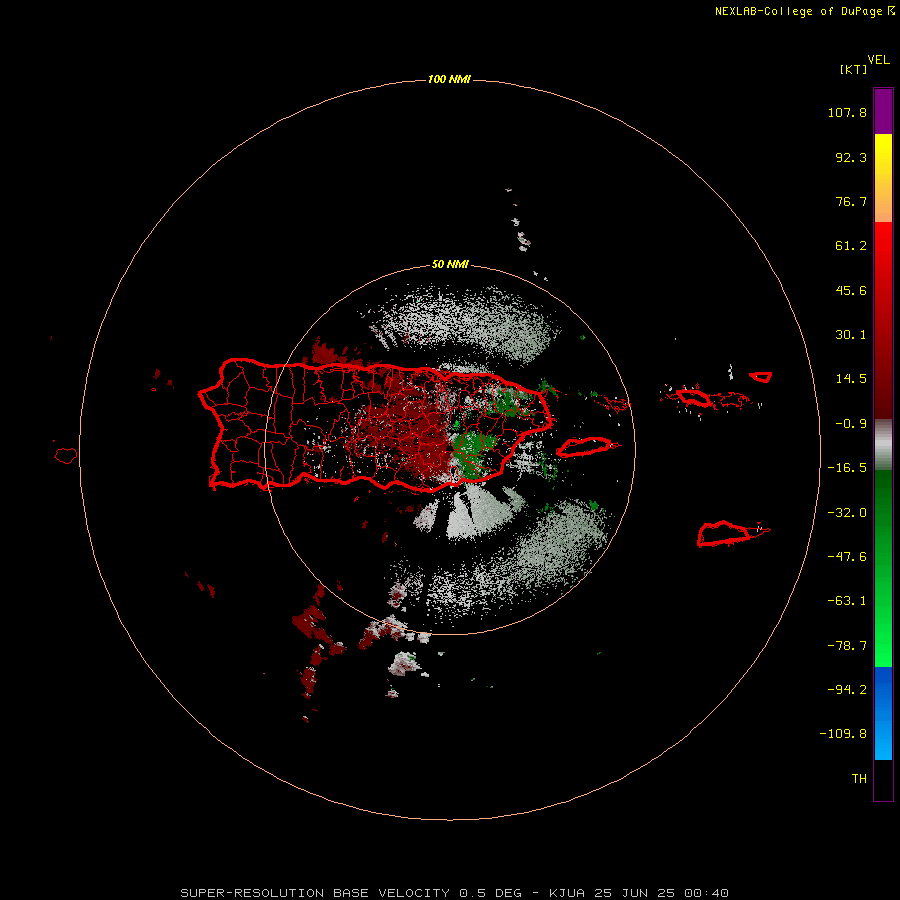
Task: Click the -16.5 velocity scale value
Action: point(847,468)
